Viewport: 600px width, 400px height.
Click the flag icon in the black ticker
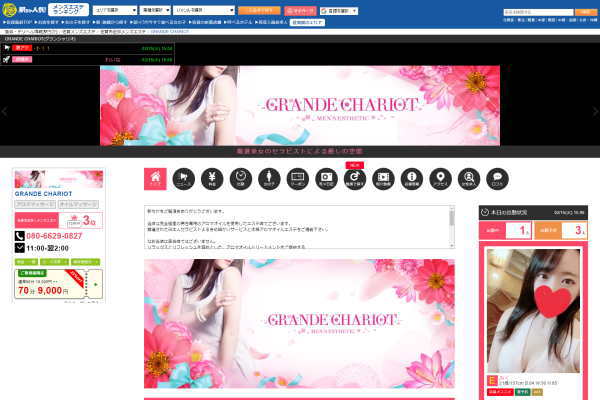(x=7, y=48)
